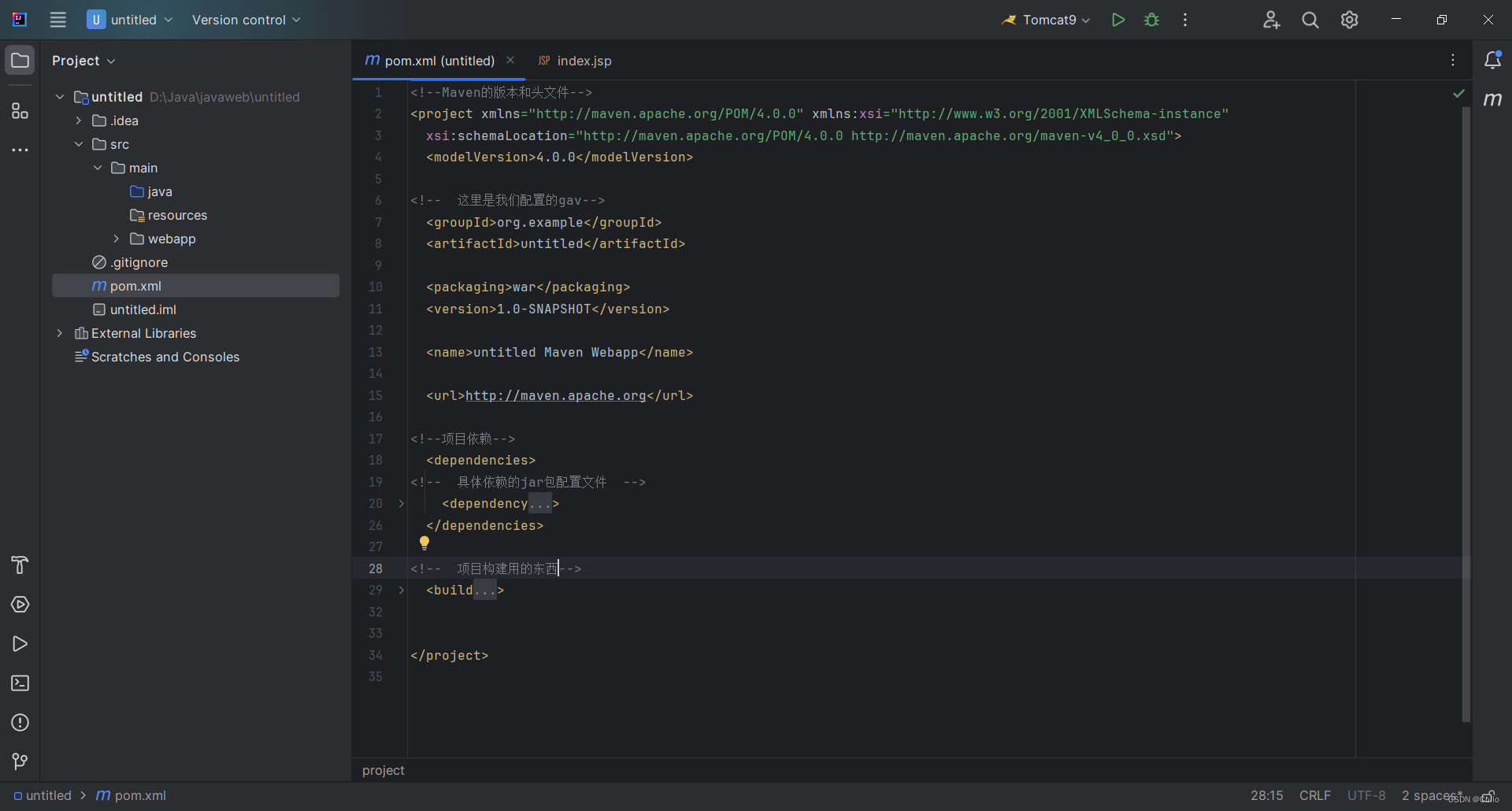Image resolution: width=1512 pixels, height=811 pixels.
Task: Click pom.xml in navigation bar
Action: 131,795
